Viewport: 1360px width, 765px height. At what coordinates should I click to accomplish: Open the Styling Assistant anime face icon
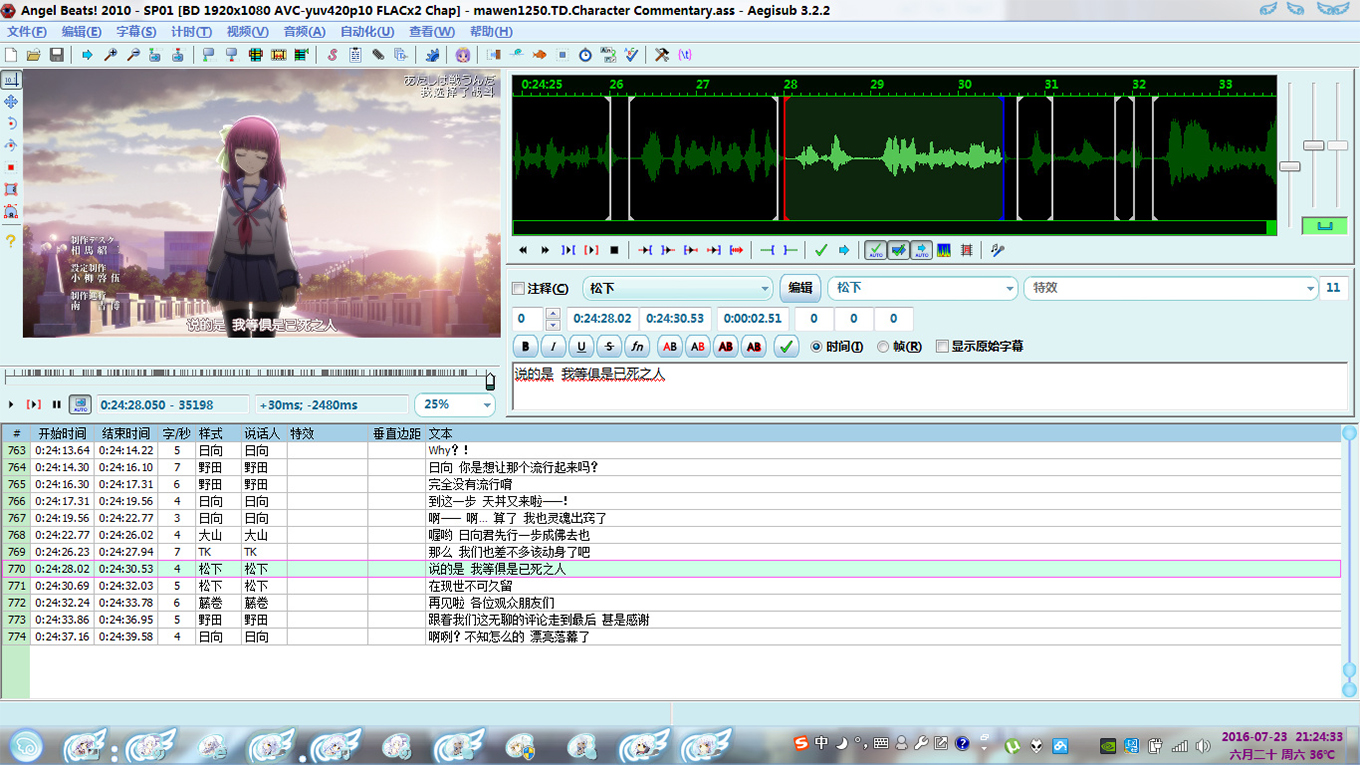click(463, 55)
